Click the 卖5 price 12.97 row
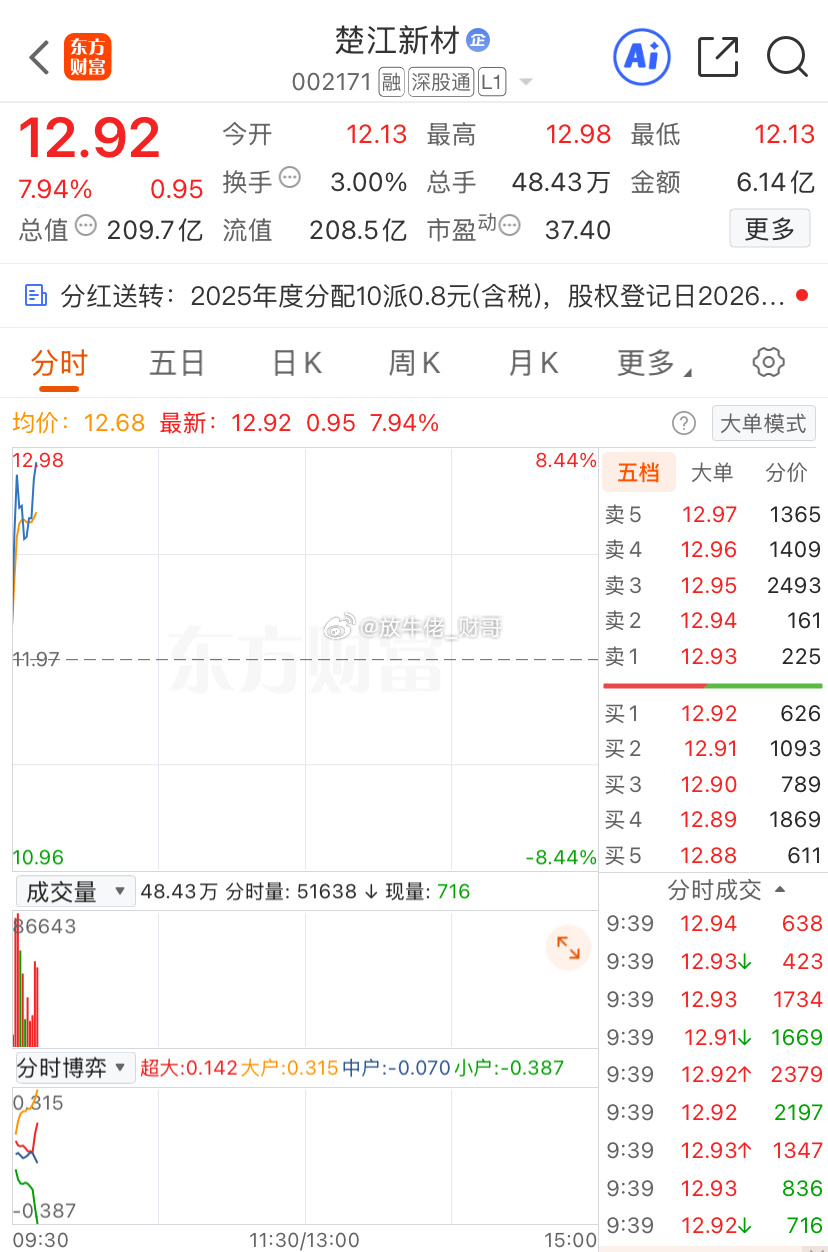Screen dimensions: 828x1252 [712, 515]
